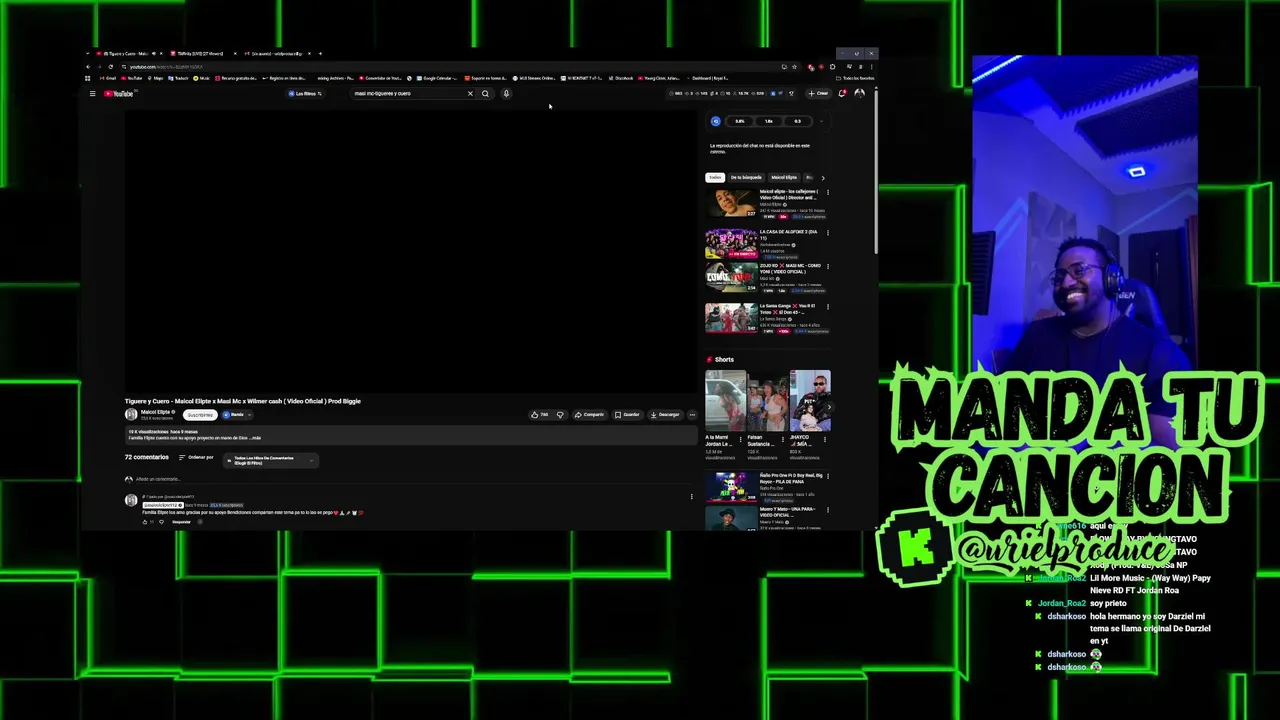
Task: Open the comment filter dropdown
Action: point(270,460)
